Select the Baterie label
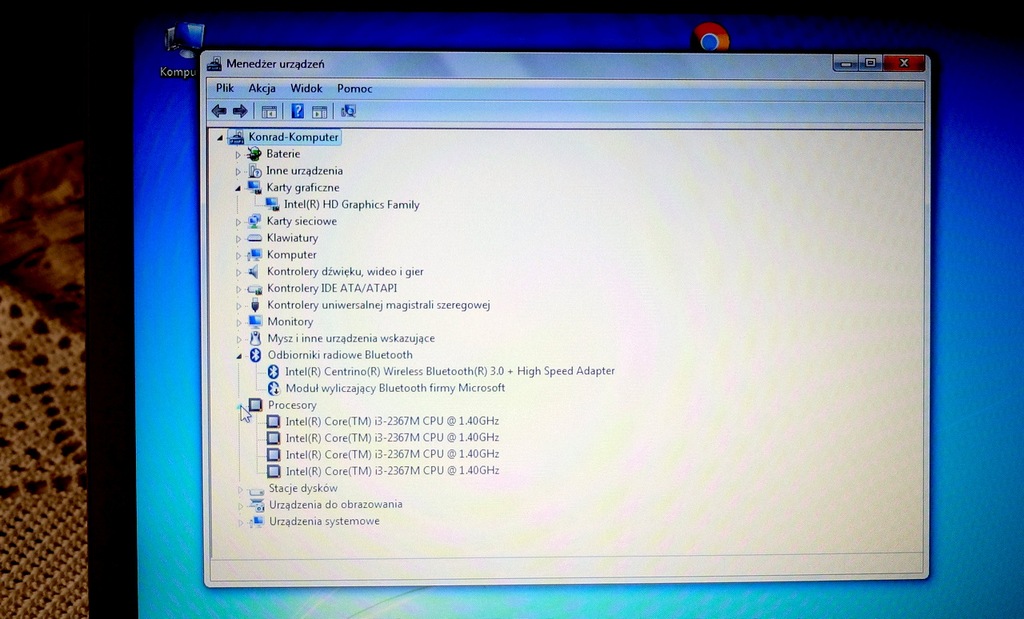 click(x=283, y=154)
